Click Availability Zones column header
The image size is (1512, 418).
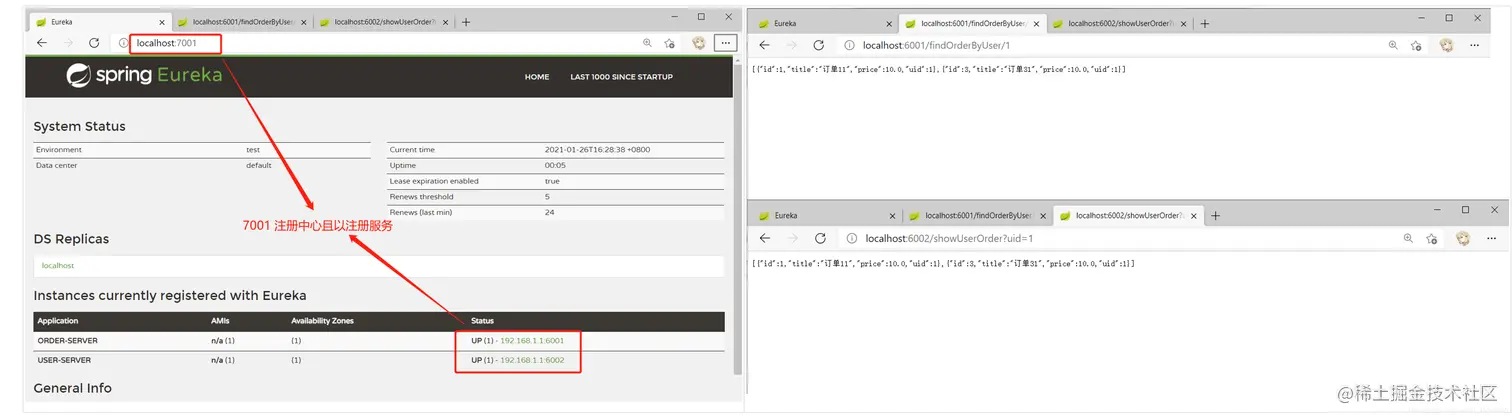point(322,321)
